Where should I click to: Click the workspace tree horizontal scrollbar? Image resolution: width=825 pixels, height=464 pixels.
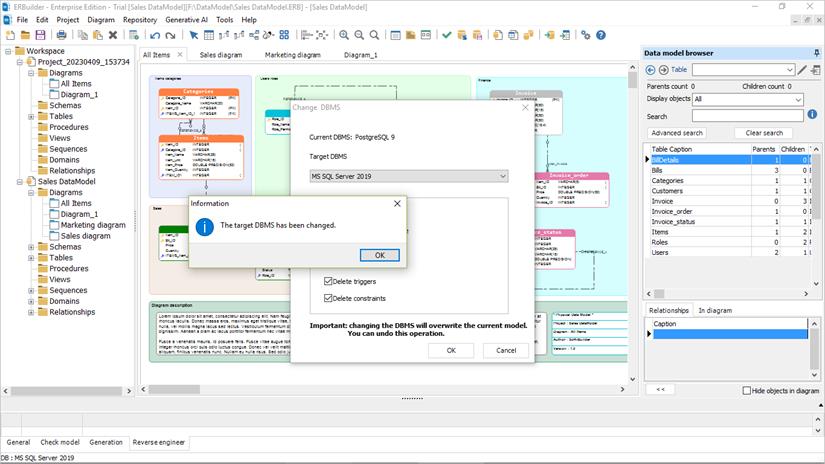tap(67, 391)
